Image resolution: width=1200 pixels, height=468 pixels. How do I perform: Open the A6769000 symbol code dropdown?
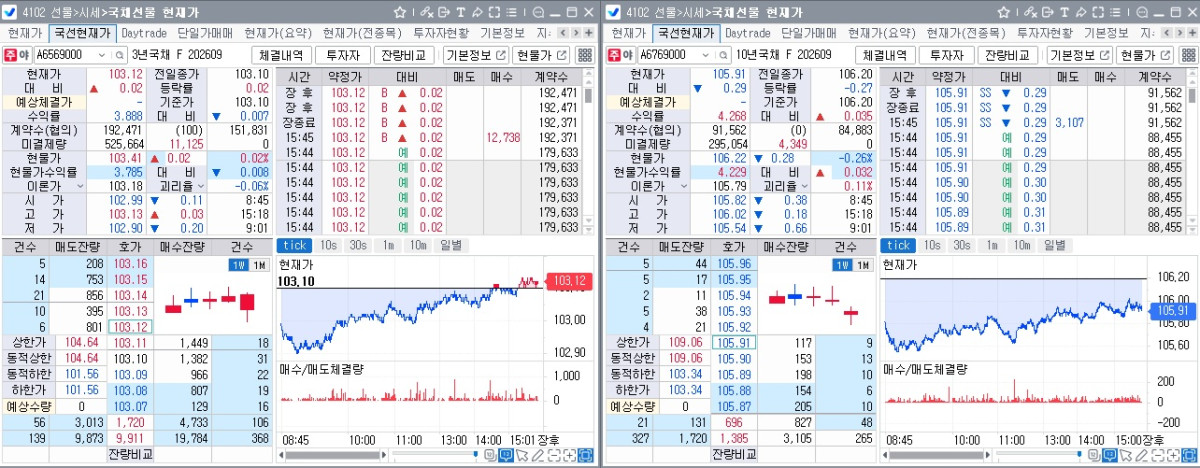tap(704, 55)
